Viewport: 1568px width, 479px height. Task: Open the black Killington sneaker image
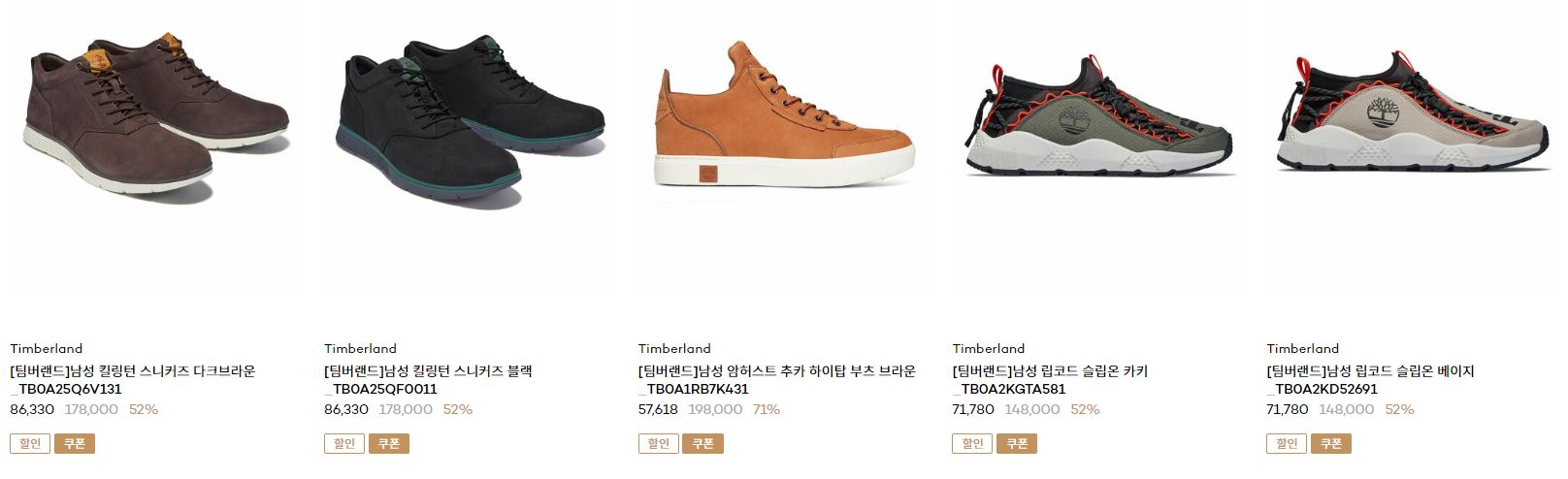(470, 147)
